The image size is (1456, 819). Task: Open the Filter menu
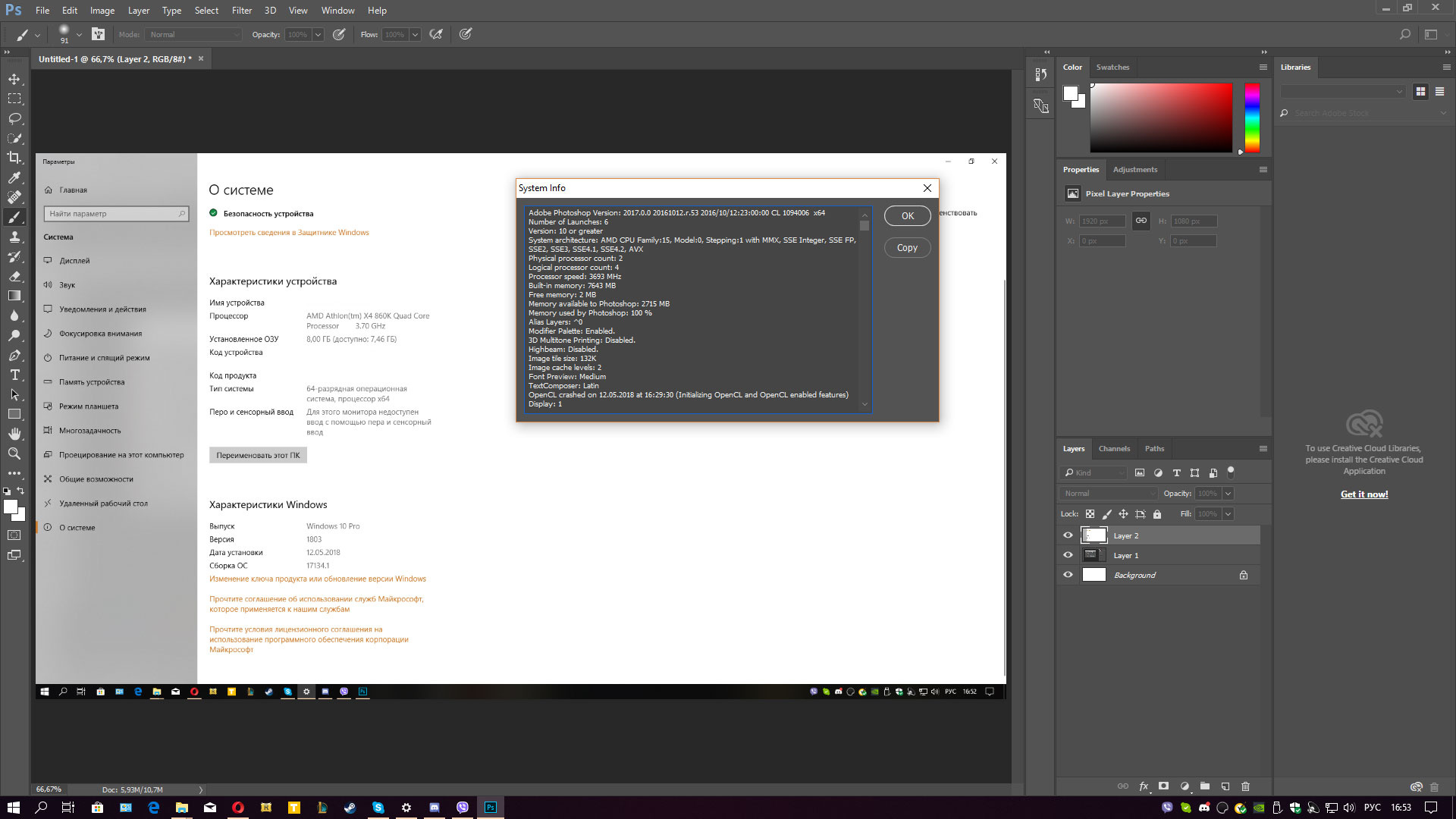click(242, 11)
